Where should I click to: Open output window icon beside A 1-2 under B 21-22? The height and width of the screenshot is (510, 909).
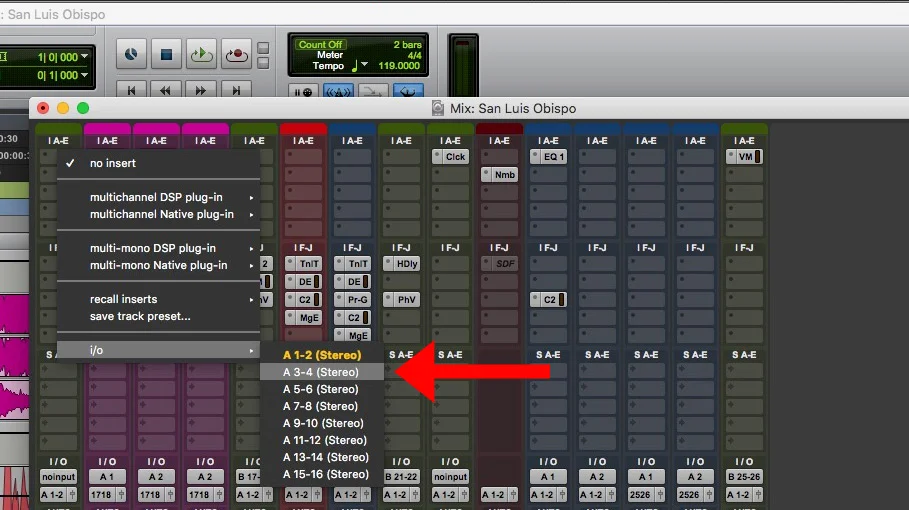pos(414,495)
